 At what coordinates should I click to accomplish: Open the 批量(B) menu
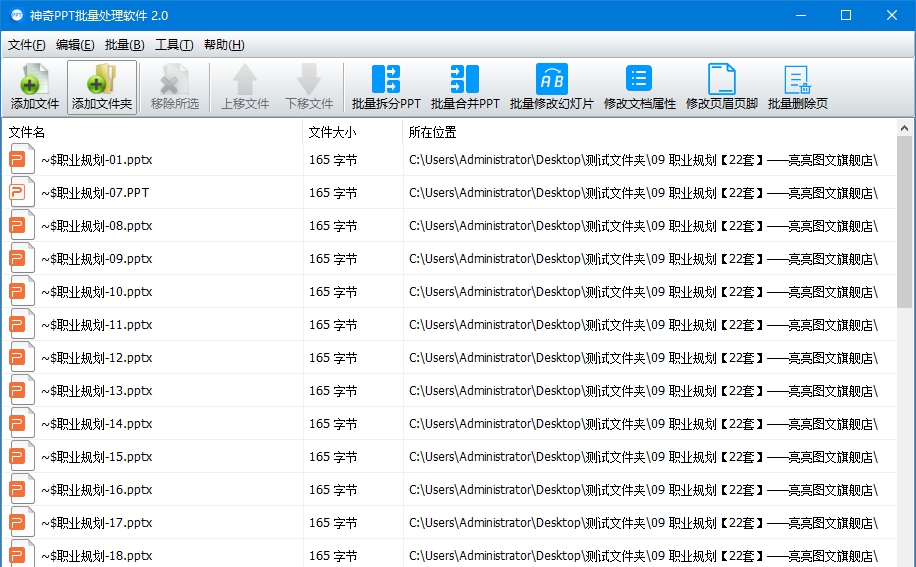point(124,45)
